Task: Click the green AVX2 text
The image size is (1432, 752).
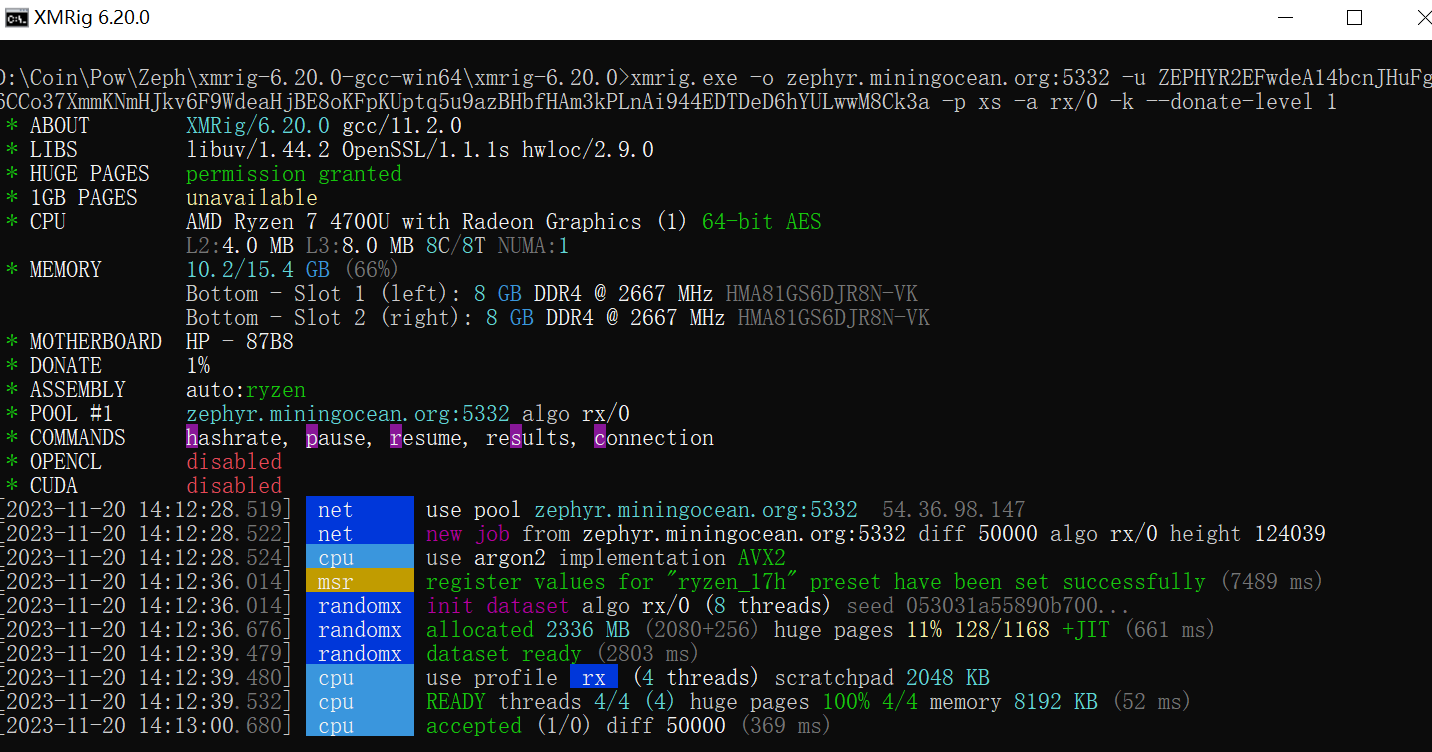Action: point(762,558)
